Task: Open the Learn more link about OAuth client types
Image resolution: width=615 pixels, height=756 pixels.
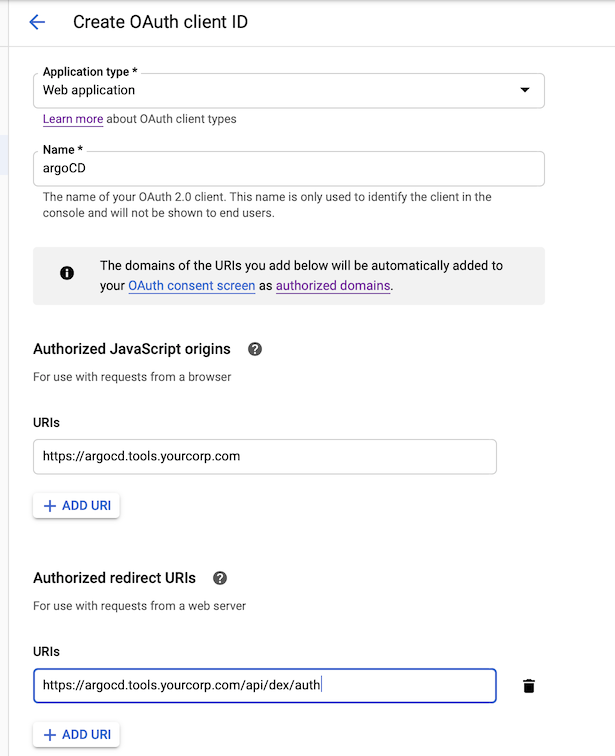Action: [x=73, y=119]
